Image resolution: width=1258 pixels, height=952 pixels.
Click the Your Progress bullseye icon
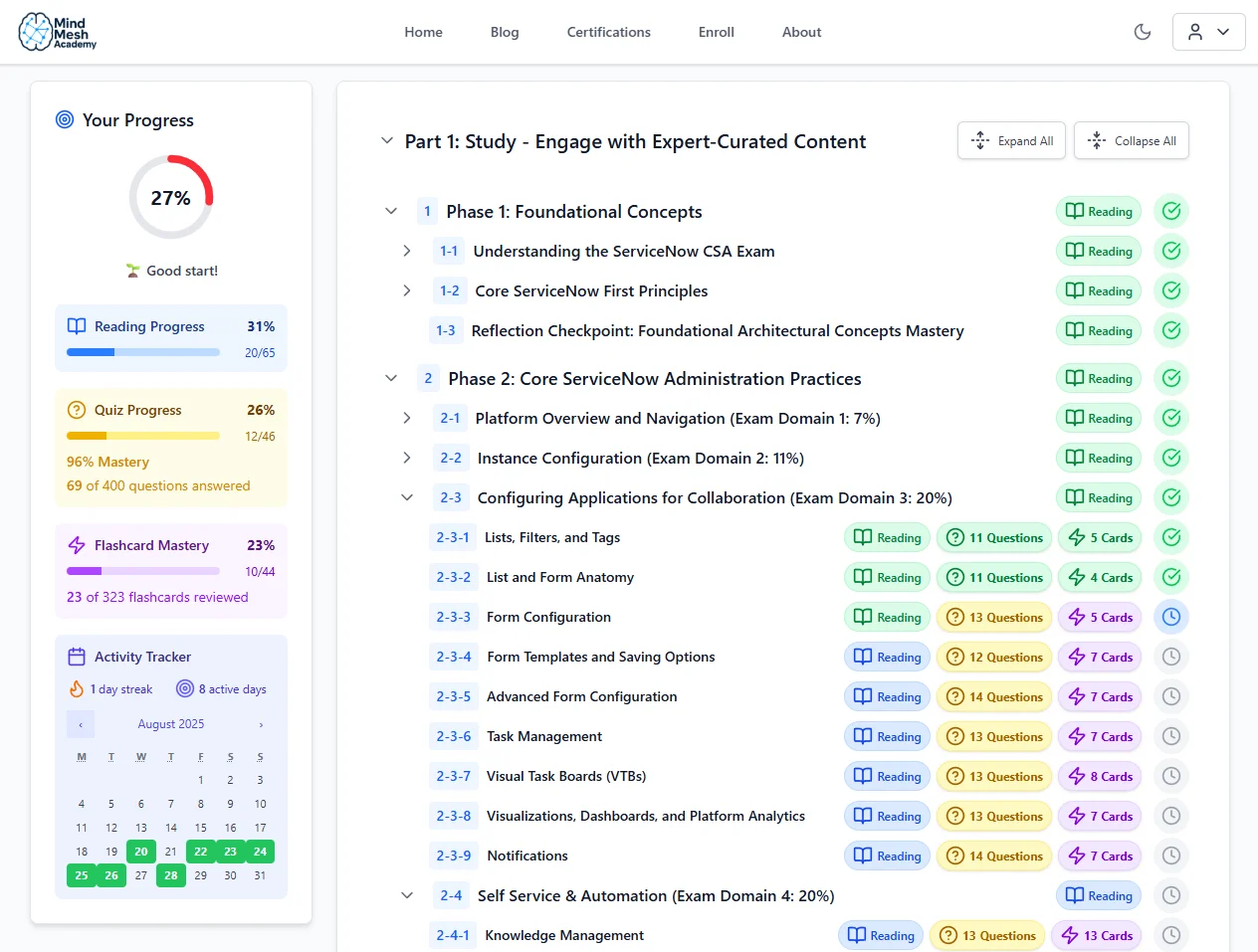(x=64, y=119)
